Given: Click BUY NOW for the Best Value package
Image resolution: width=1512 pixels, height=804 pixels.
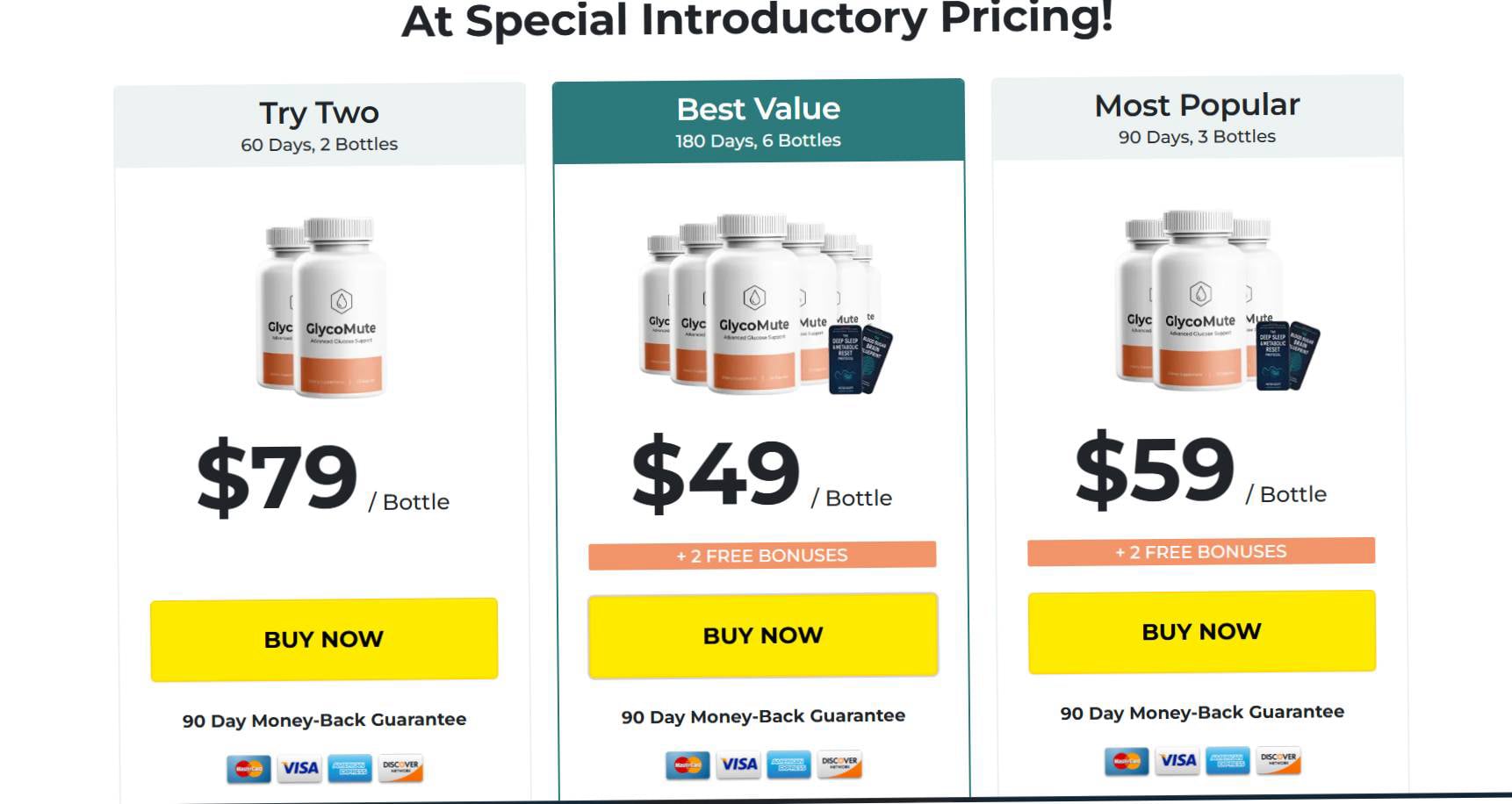Looking at the screenshot, I should [x=762, y=635].
